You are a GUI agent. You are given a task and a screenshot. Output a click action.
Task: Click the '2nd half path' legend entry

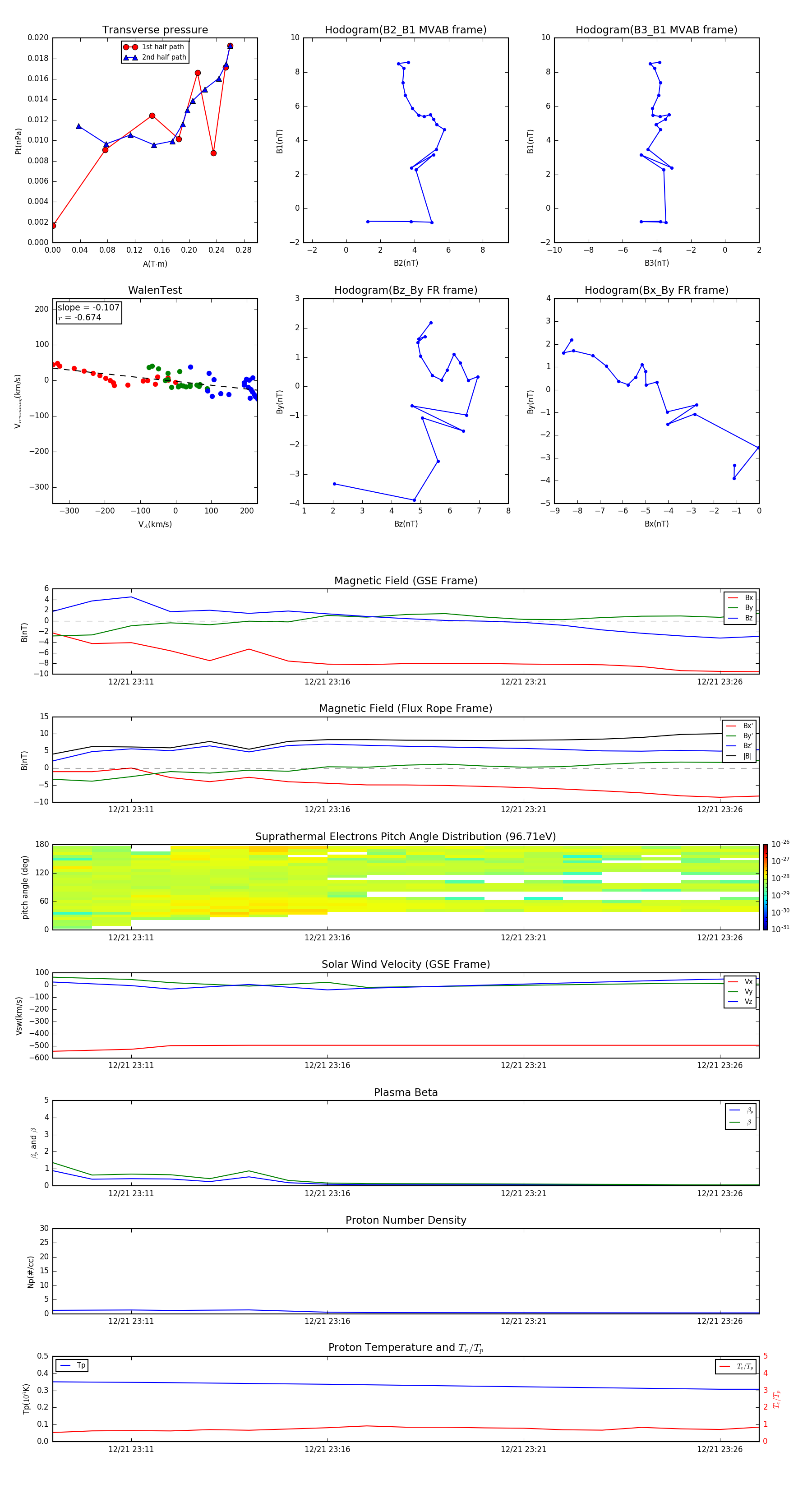tap(155, 57)
